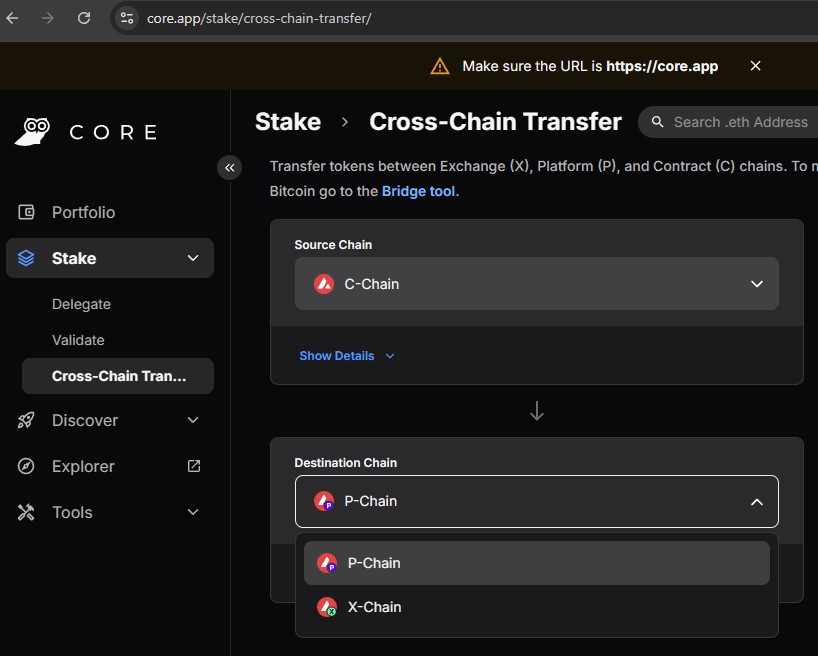Click the Explorer external-link icon
818x656 pixels.
coord(193,466)
